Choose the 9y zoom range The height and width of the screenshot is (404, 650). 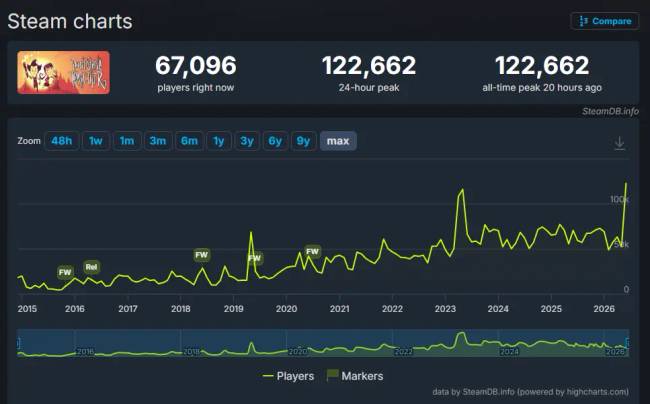tap(303, 141)
